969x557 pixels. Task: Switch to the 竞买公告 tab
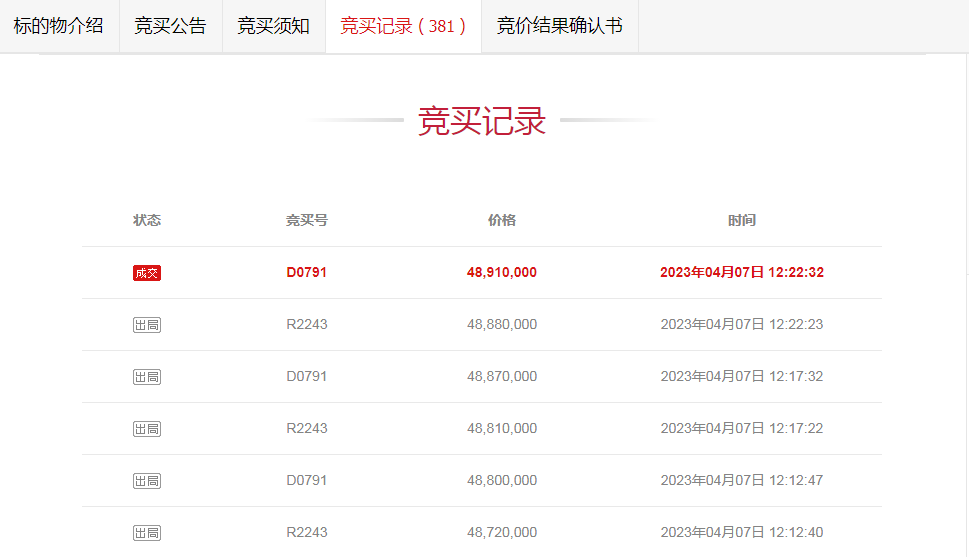coord(171,26)
